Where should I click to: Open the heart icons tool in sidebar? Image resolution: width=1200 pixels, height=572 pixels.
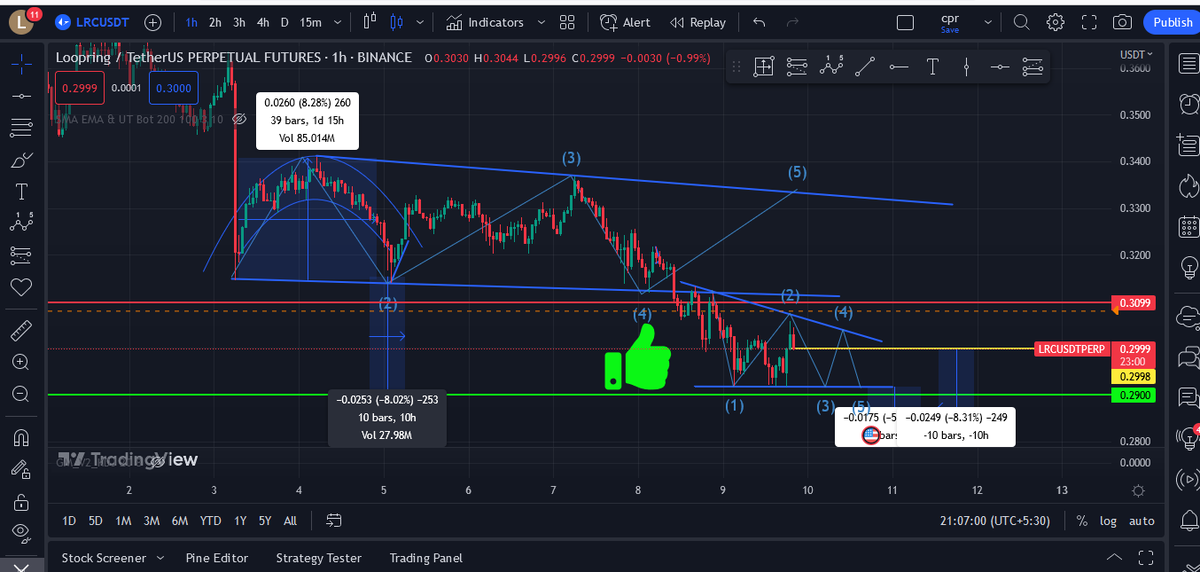20,288
